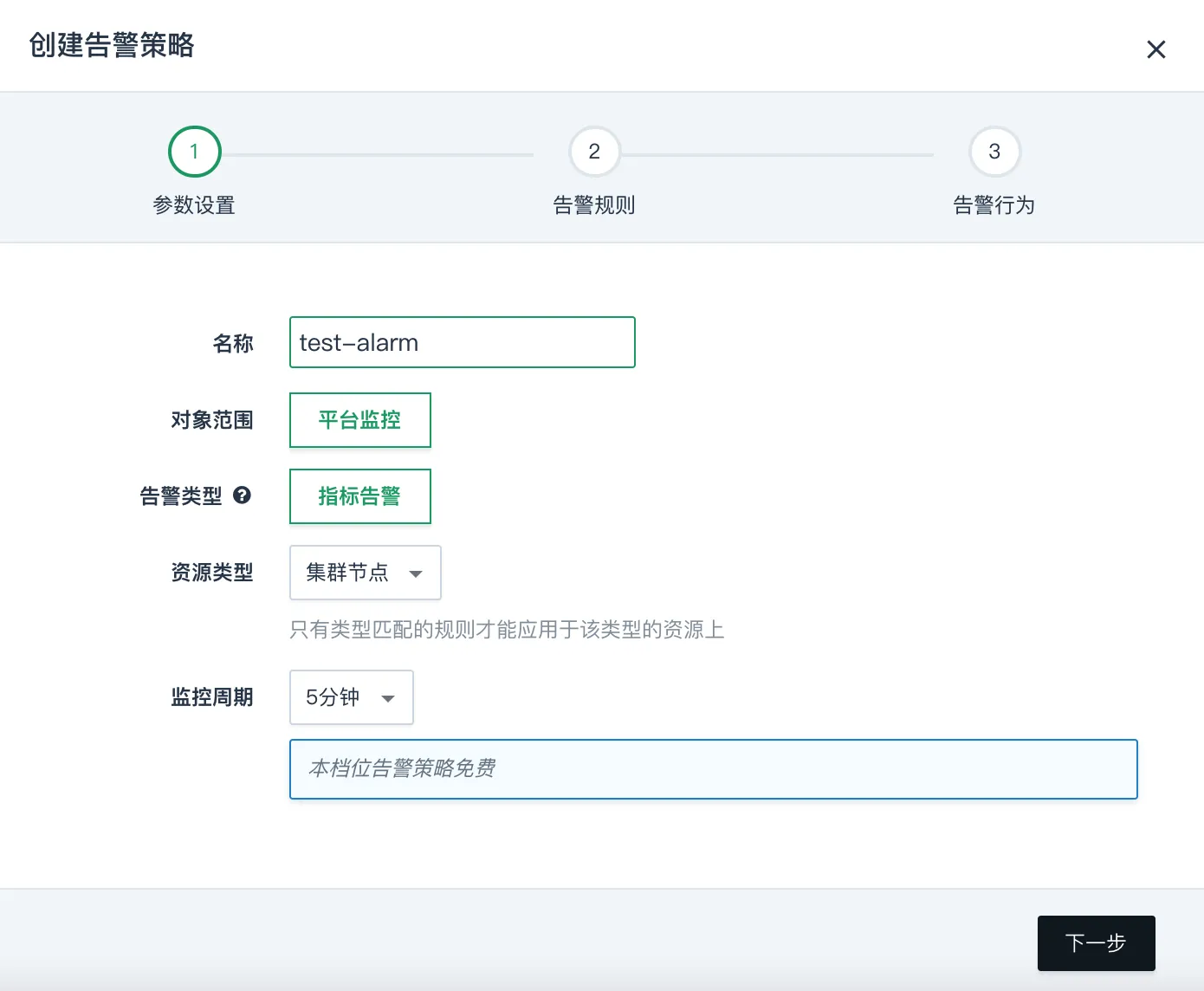The image size is (1204, 991).
Task: Open the 监控周期 dropdown showing 5分钟
Action: (x=352, y=697)
